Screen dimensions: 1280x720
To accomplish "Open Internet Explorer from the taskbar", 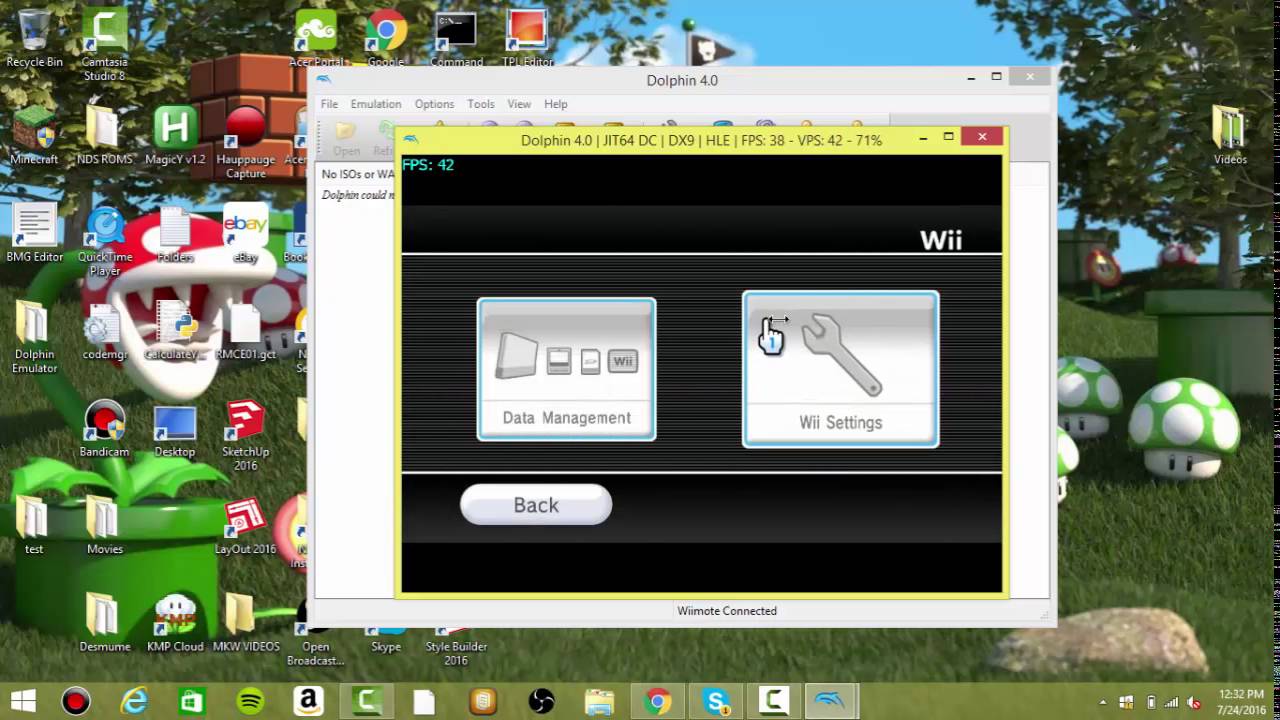I will (x=133, y=701).
